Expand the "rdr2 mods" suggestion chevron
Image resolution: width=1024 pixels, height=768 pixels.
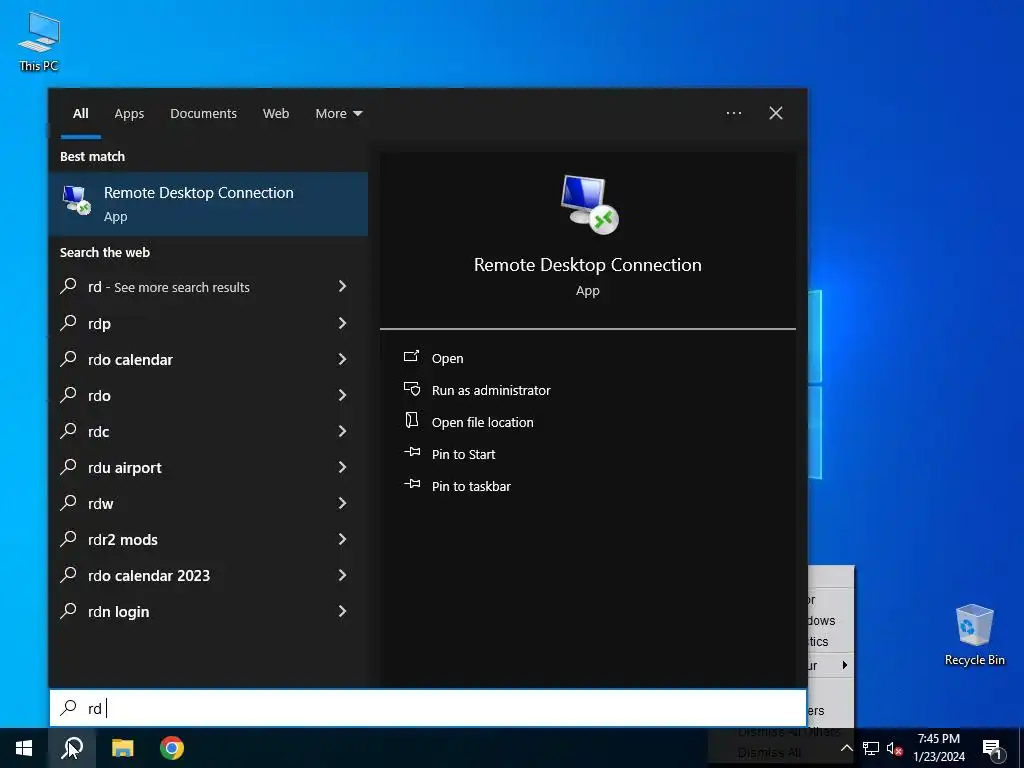342,538
